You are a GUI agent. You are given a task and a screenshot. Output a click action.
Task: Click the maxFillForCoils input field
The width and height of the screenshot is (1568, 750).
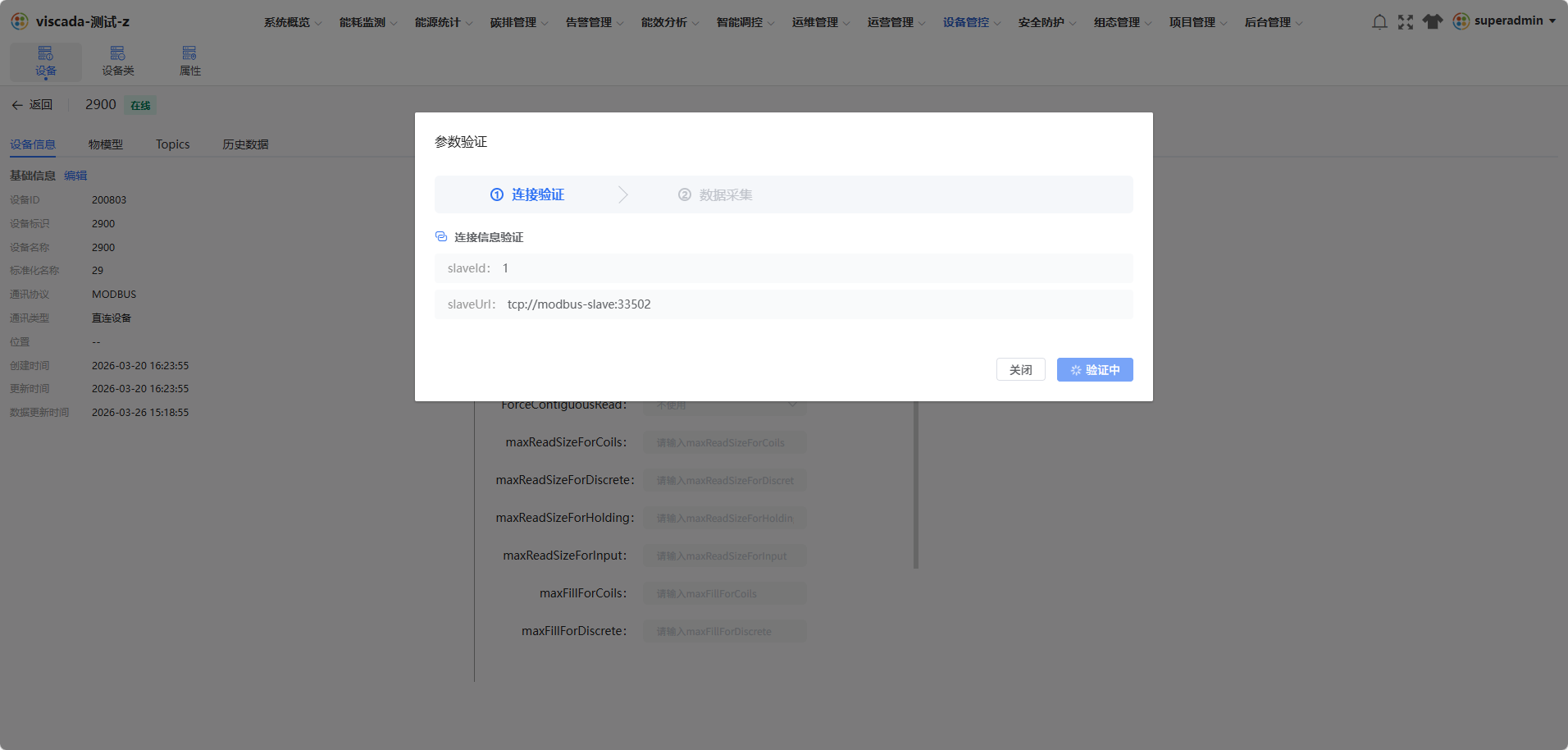pyautogui.click(x=725, y=593)
